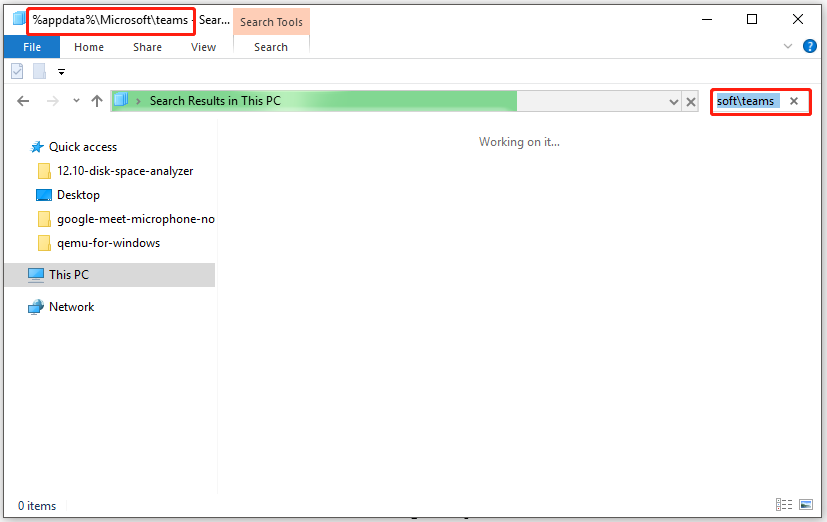Maximize the File Explorer window

click(752, 20)
